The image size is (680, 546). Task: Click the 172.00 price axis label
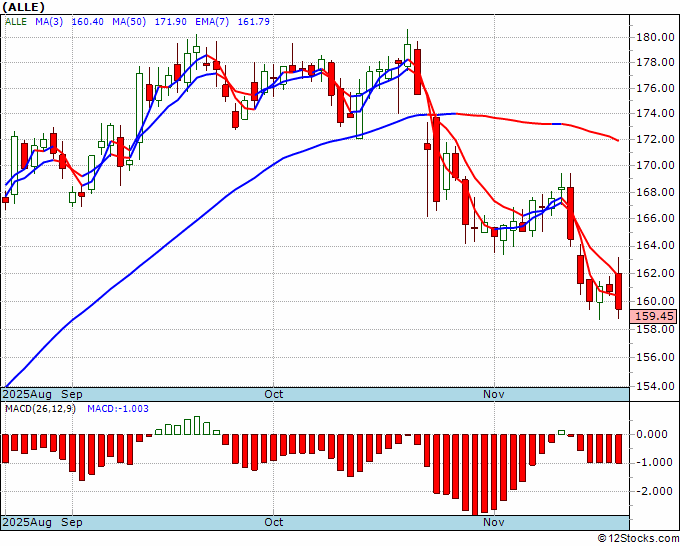pyautogui.click(x=655, y=139)
